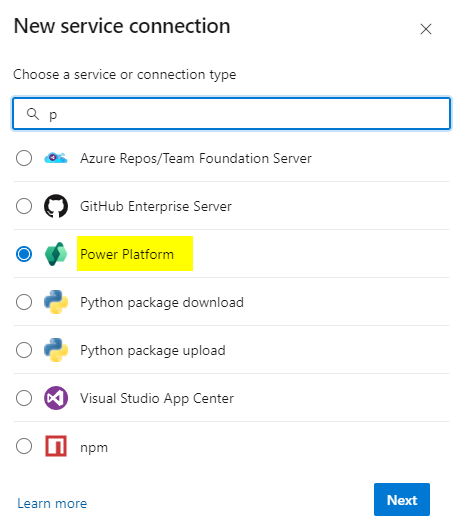Click the purple Visual Studio App Center icon

pyautogui.click(x=56, y=398)
